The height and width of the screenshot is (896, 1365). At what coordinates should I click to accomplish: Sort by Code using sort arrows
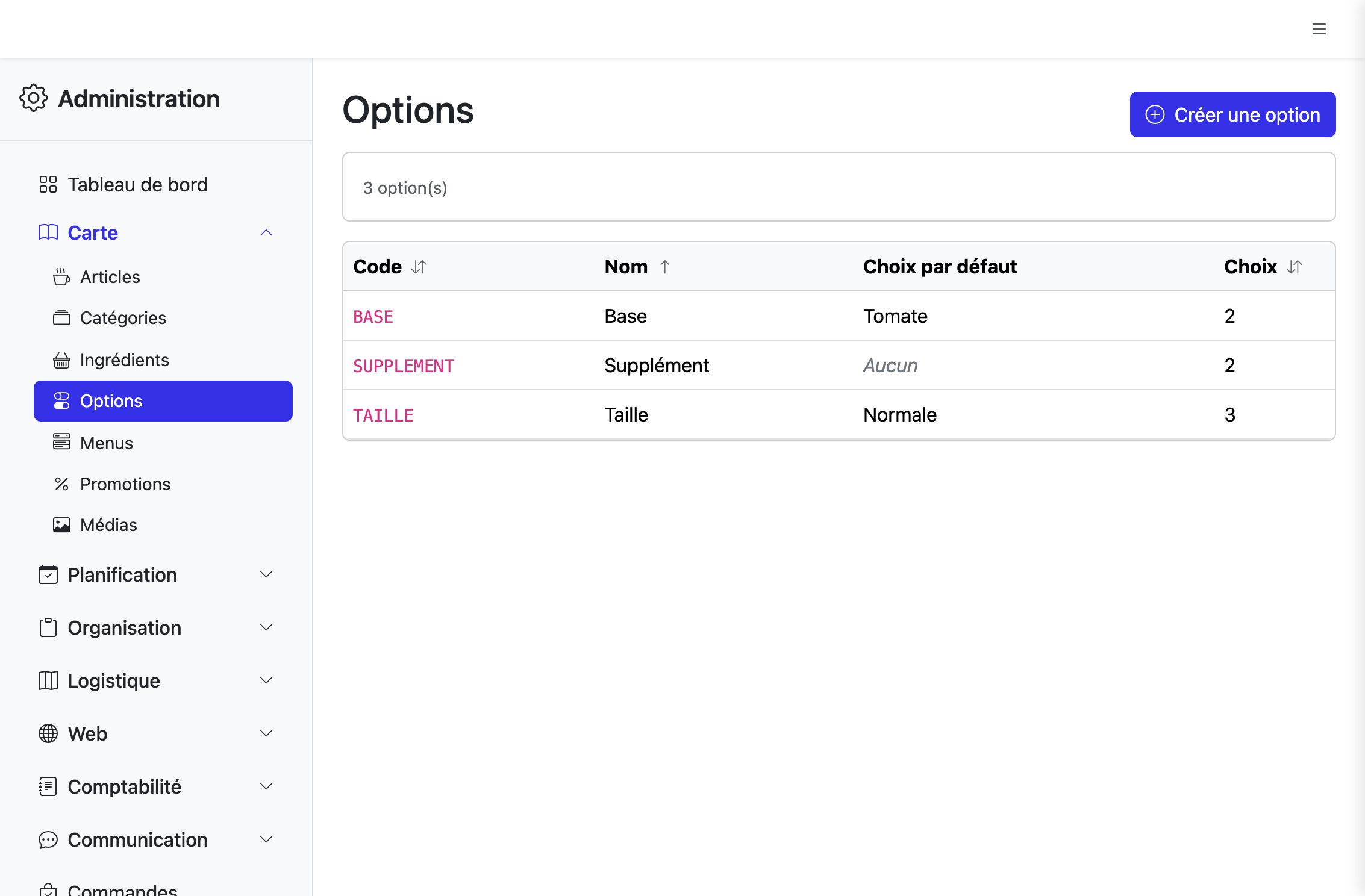click(x=419, y=266)
